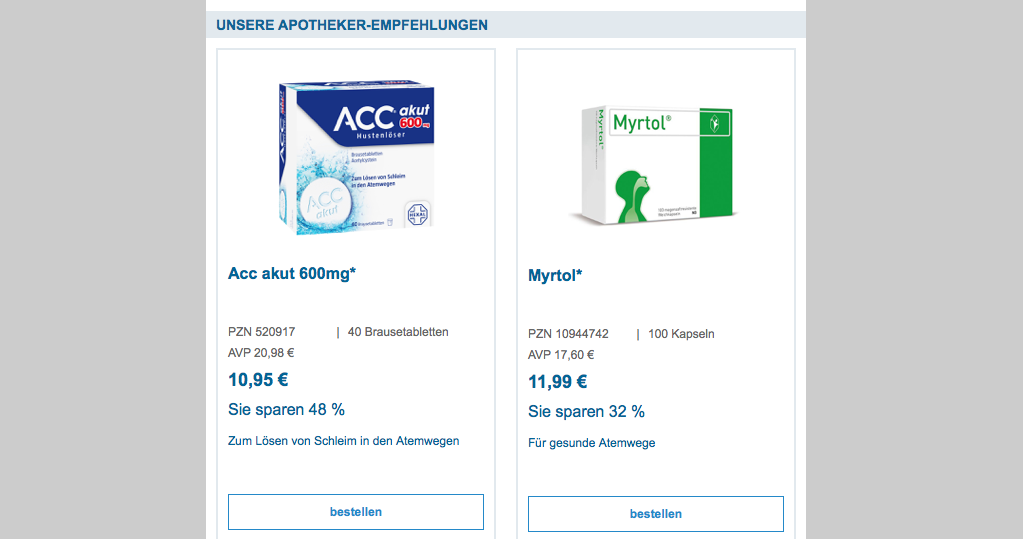This screenshot has height=539, width=1023.
Task: Click the AVP 20,98 € reference price
Action: click(261, 352)
